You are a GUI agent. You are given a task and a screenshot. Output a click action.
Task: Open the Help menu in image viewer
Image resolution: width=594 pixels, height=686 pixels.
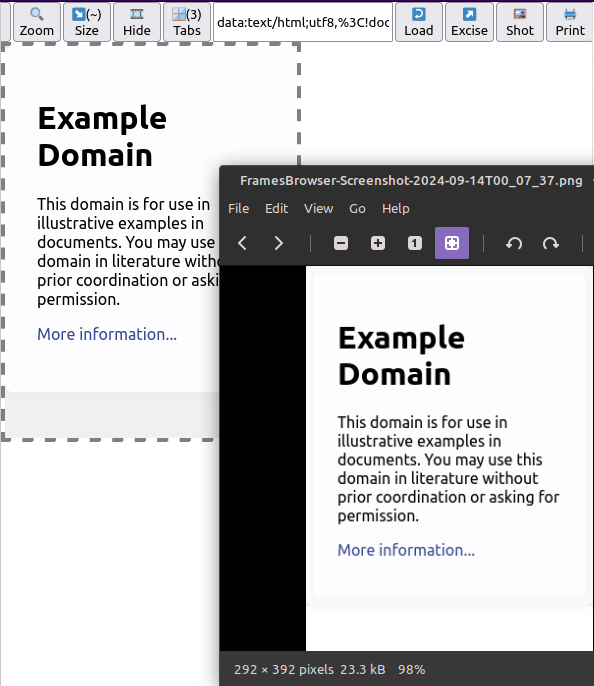tap(395, 209)
